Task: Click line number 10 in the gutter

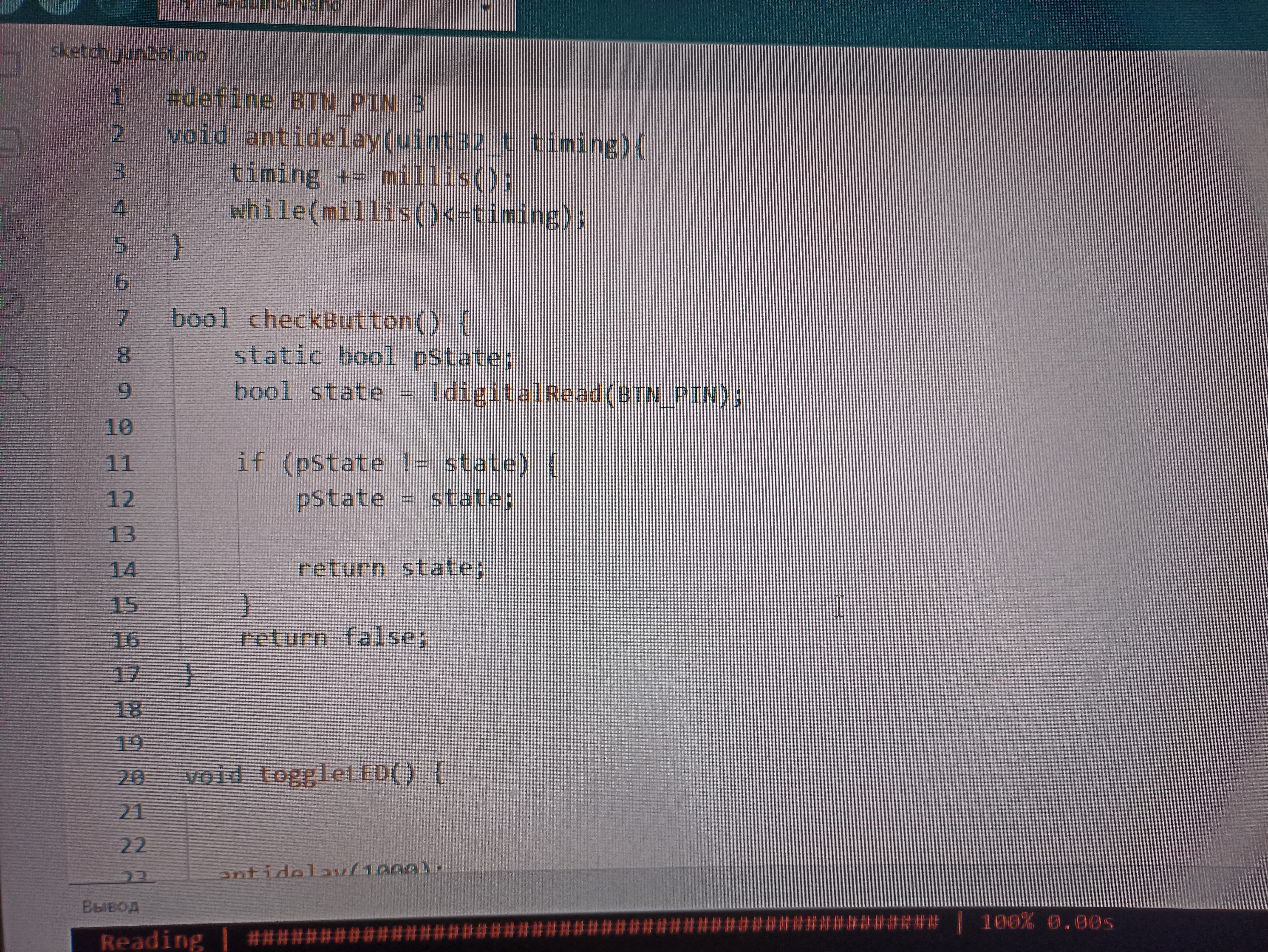Action: pyautogui.click(x=119, y=427)
